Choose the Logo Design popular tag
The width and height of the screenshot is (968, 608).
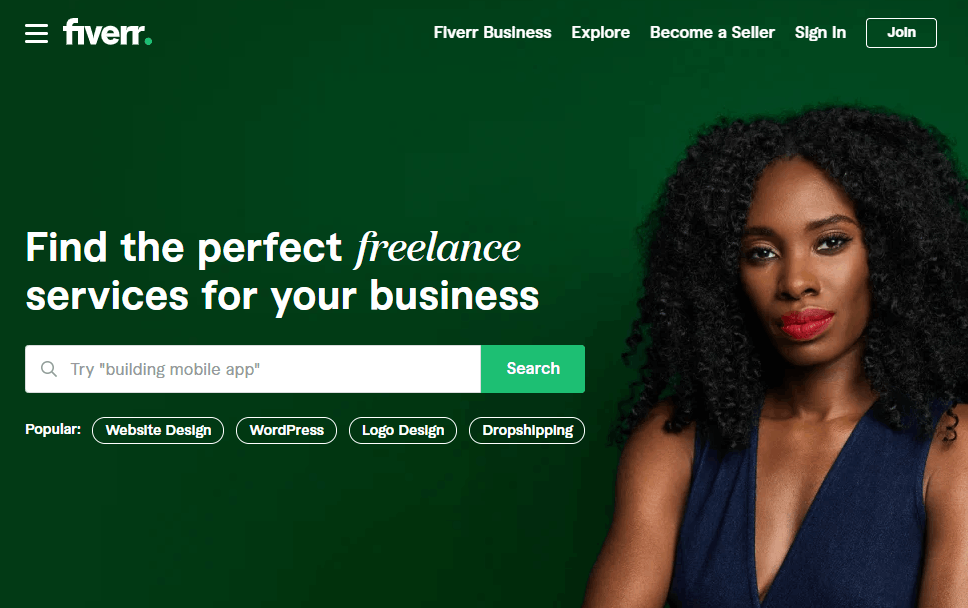click(x=403, y=430)
